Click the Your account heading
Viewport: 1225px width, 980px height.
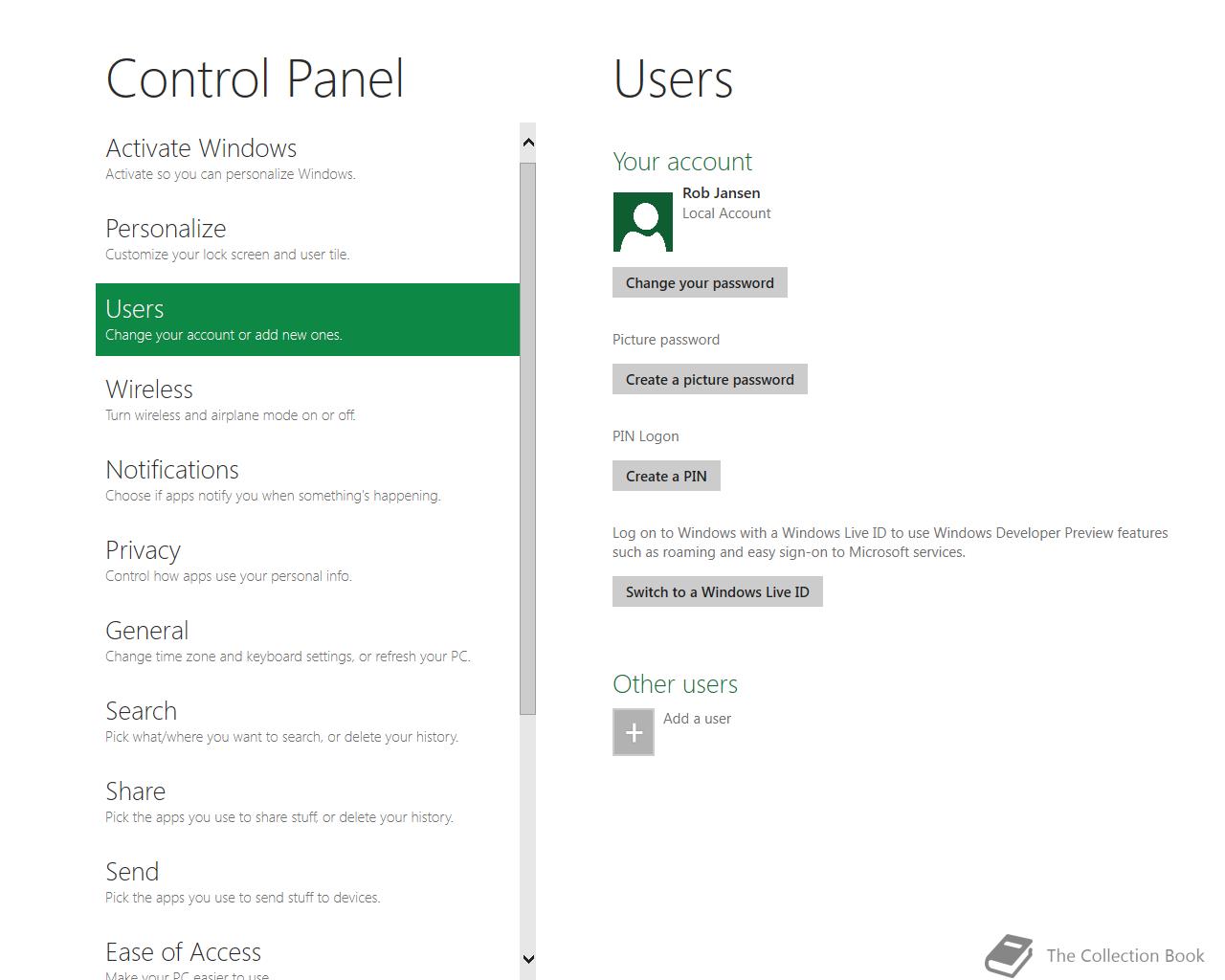pos(682,162)
